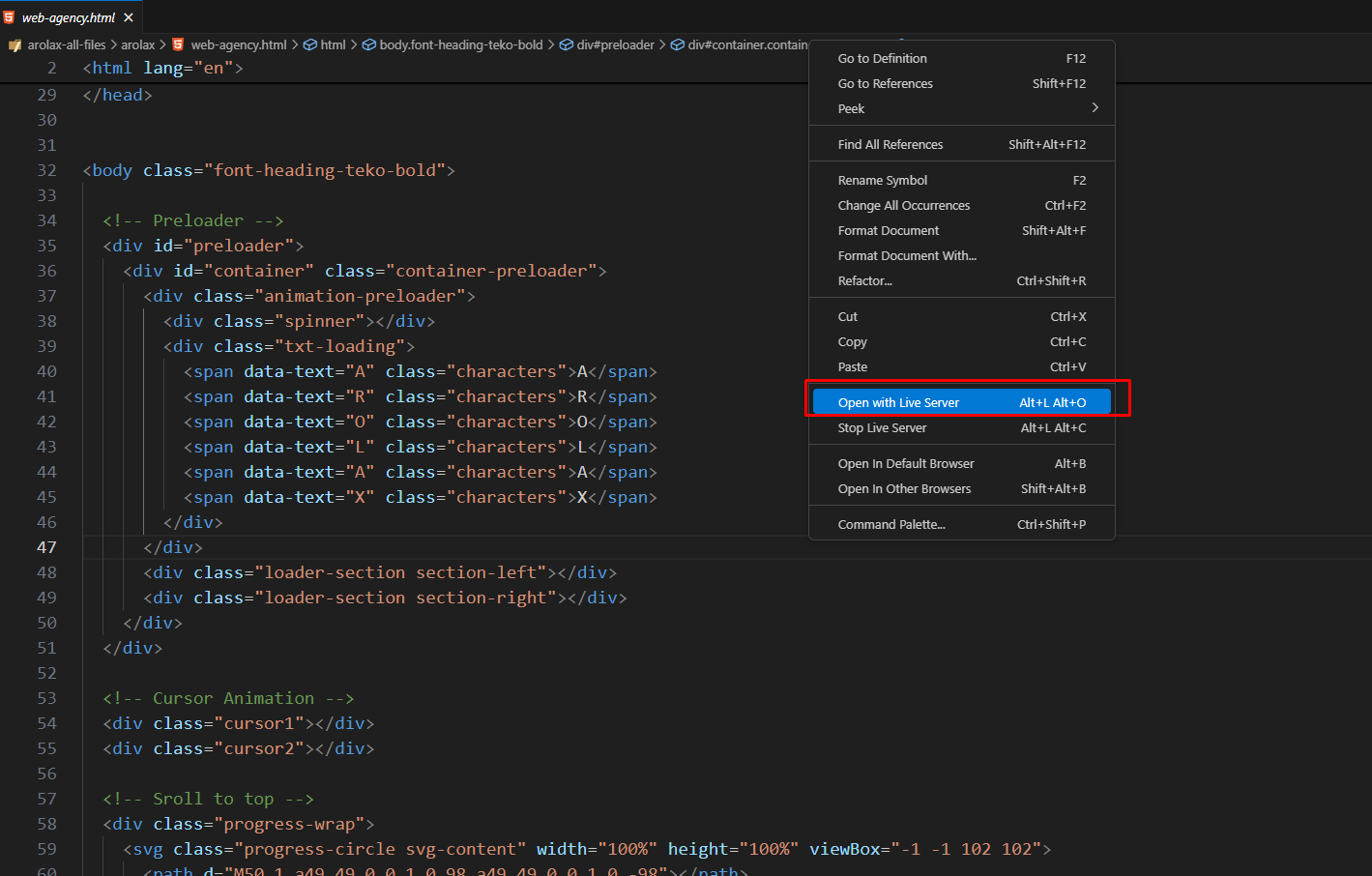Open the html element breadcrumb
This screenshot has width=1372, height=876.
(333, 44)
